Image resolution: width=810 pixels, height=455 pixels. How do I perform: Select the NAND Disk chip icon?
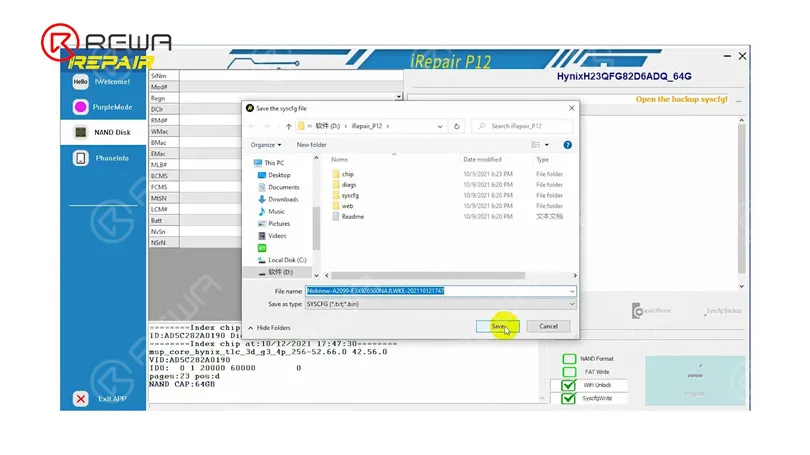(81, 132)
